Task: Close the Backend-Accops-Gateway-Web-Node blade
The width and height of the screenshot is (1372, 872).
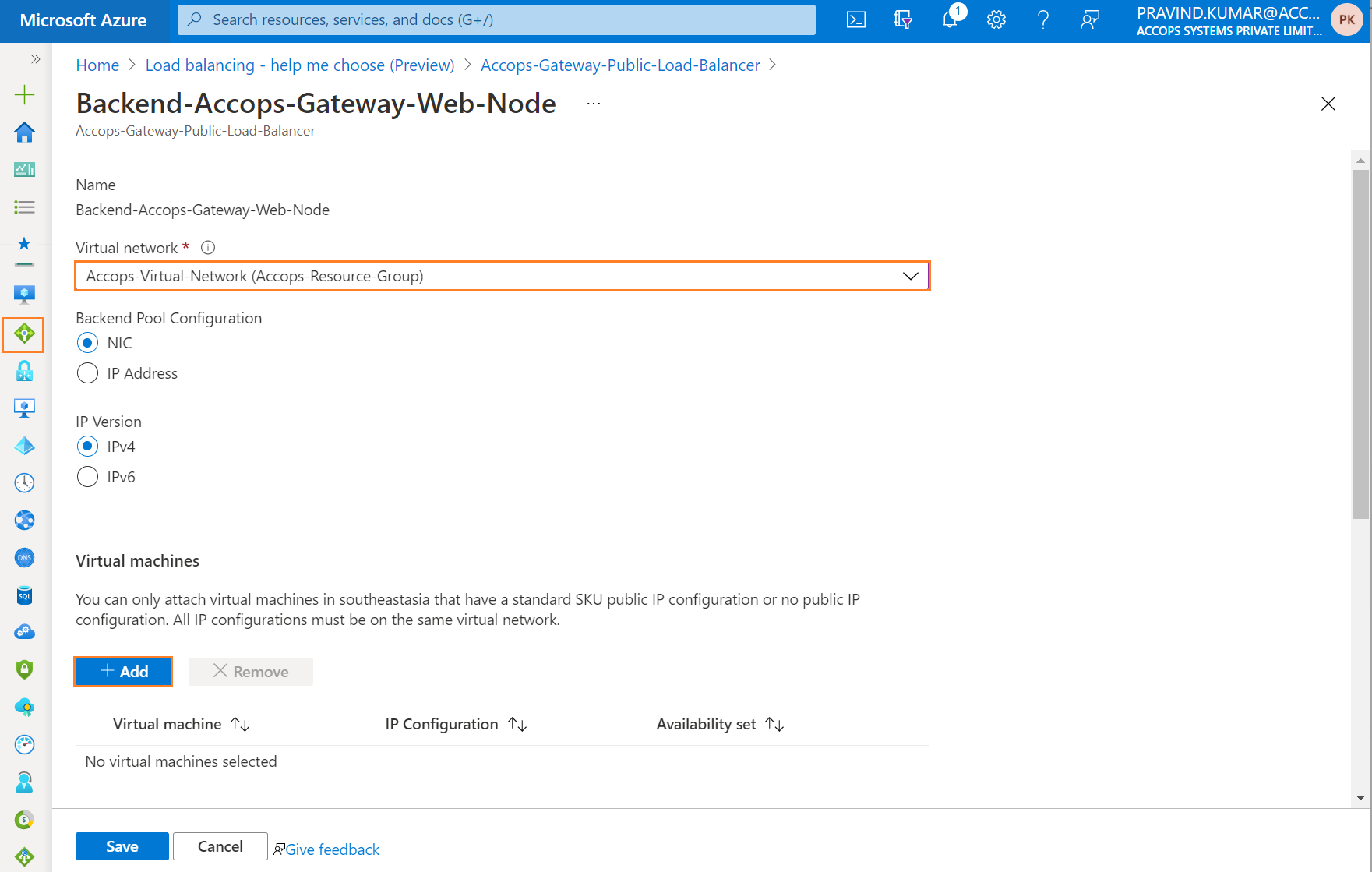Action: [1328, 104]
